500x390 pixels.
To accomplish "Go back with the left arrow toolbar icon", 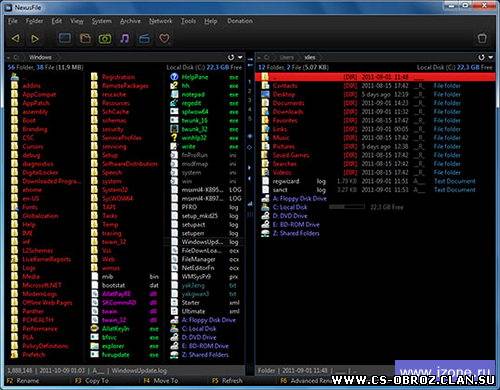I will 15,38.
